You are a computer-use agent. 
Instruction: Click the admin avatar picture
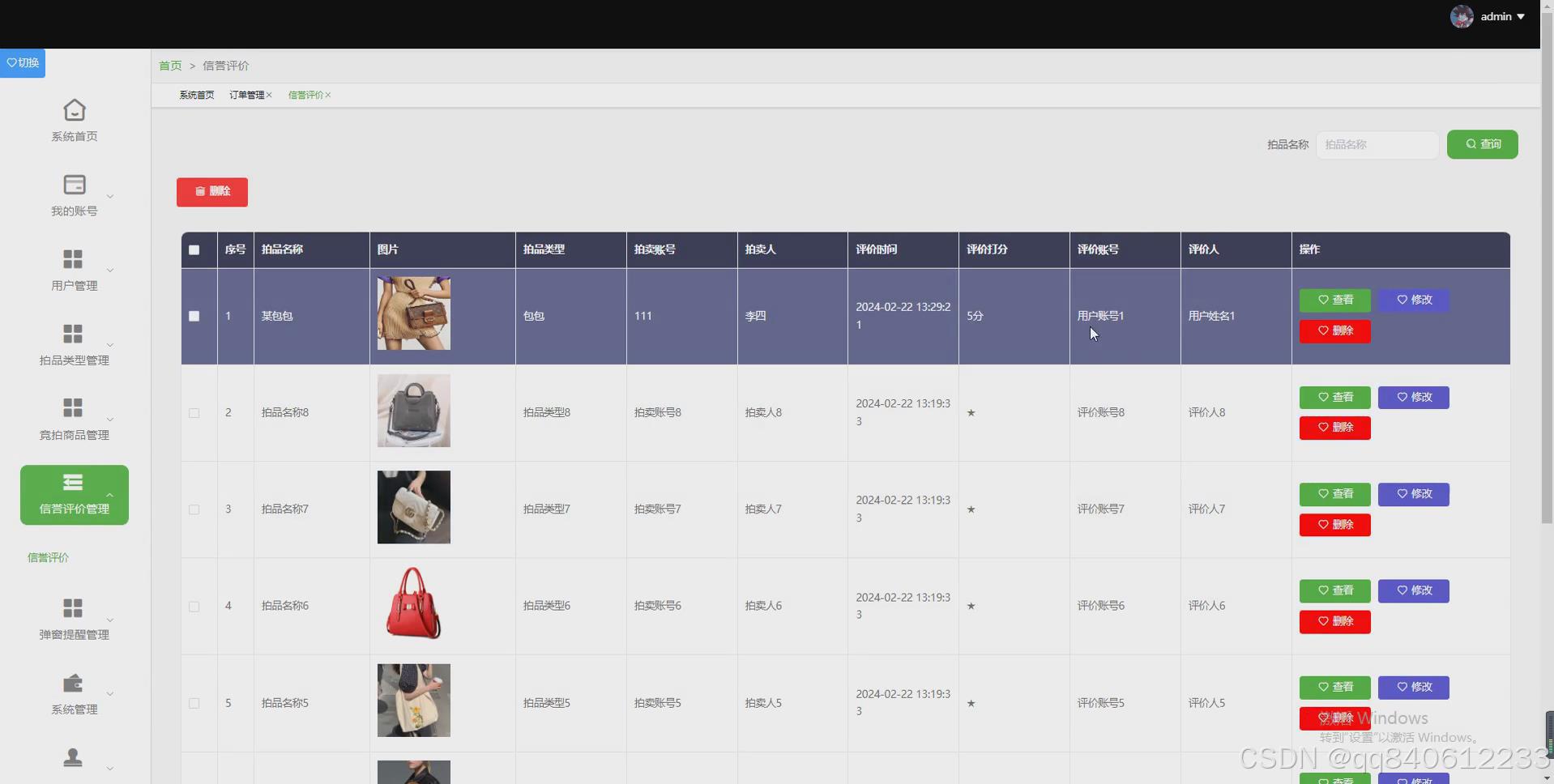tap(1462, 16)
